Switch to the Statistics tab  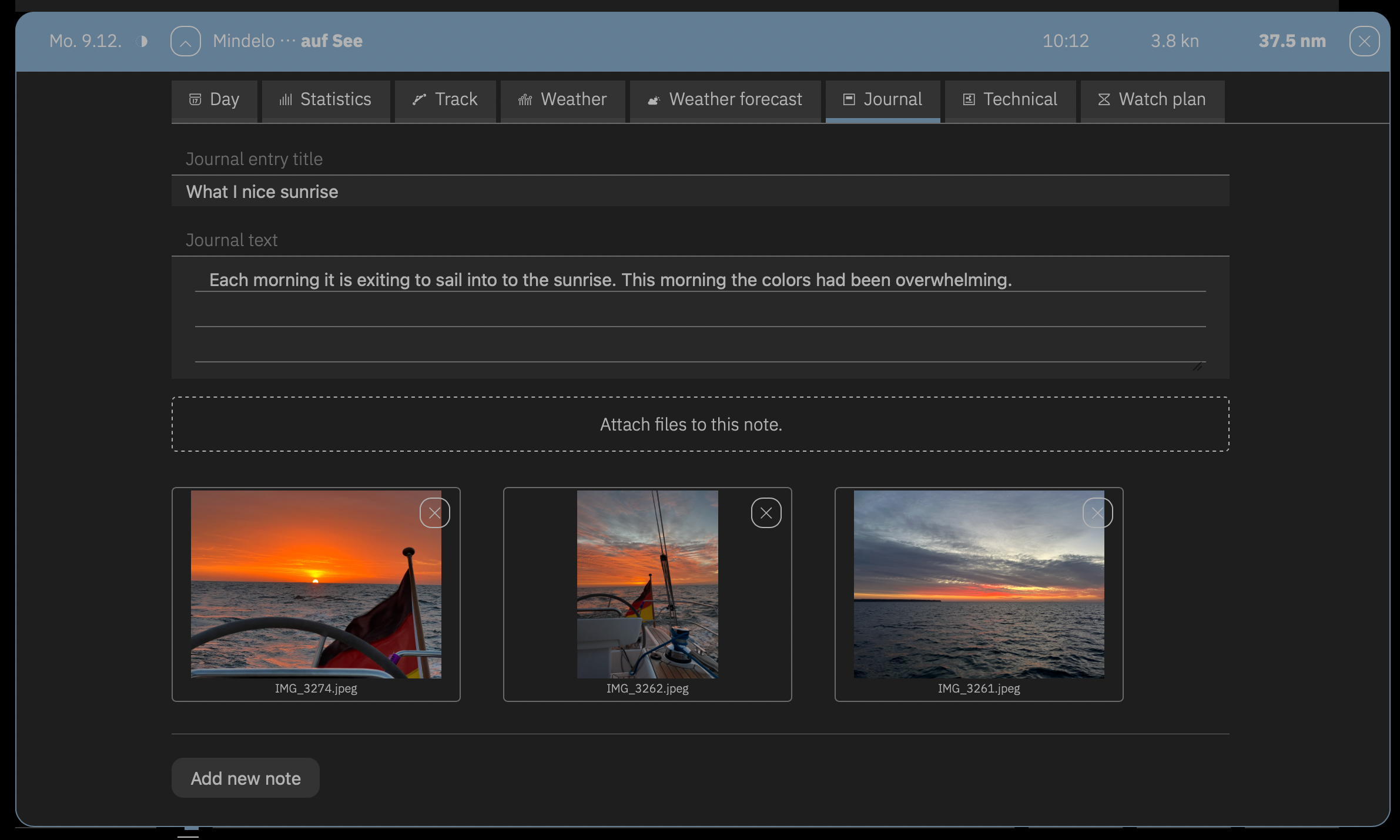pyautogui.click(x=326, y=100)
